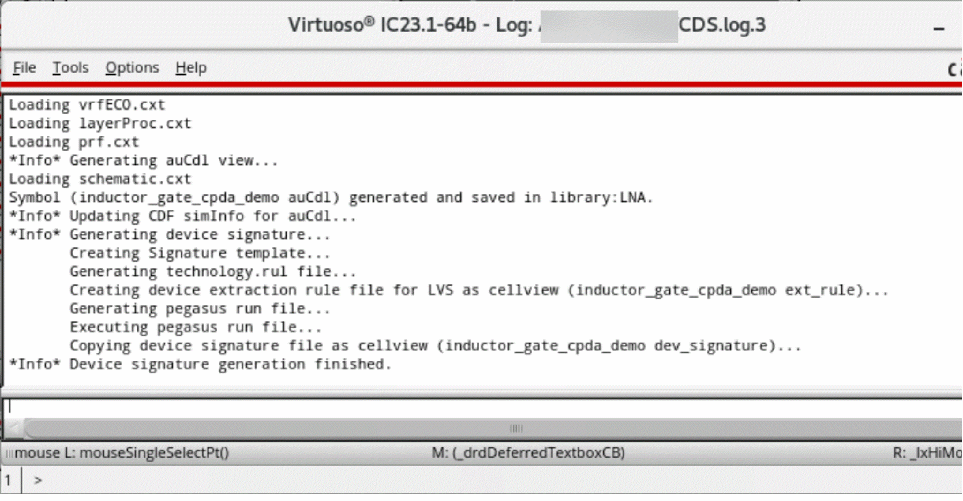
Task: Click the '>' prompt in the bottom bar
Action: (38, 481)
